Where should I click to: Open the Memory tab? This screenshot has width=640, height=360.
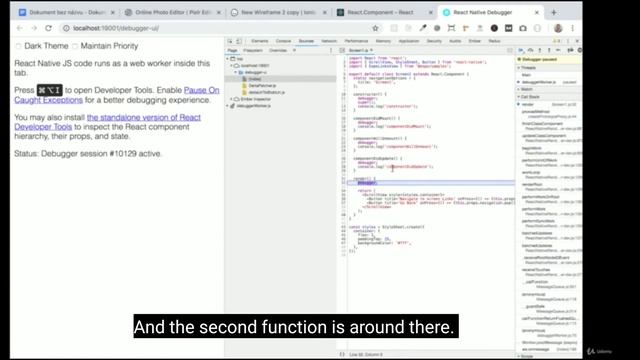[383, 41]
